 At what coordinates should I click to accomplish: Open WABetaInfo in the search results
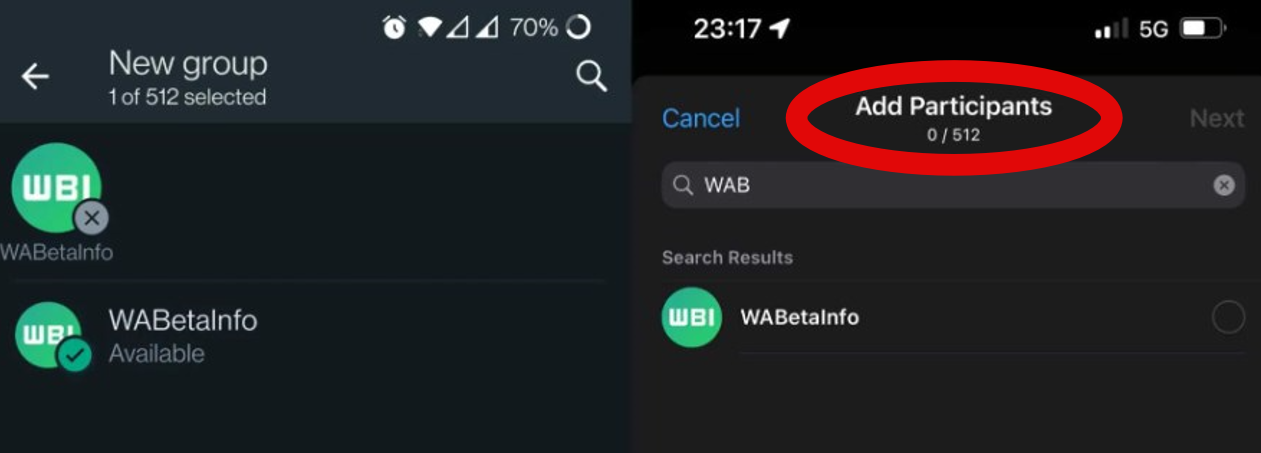953,318
